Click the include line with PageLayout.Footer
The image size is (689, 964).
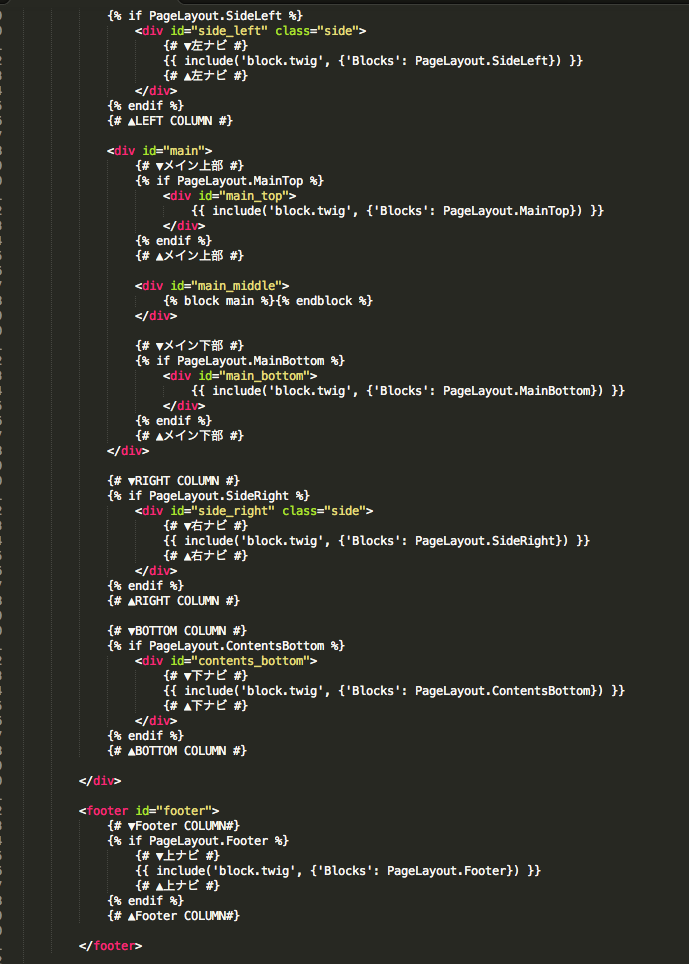tap(337, 871)
